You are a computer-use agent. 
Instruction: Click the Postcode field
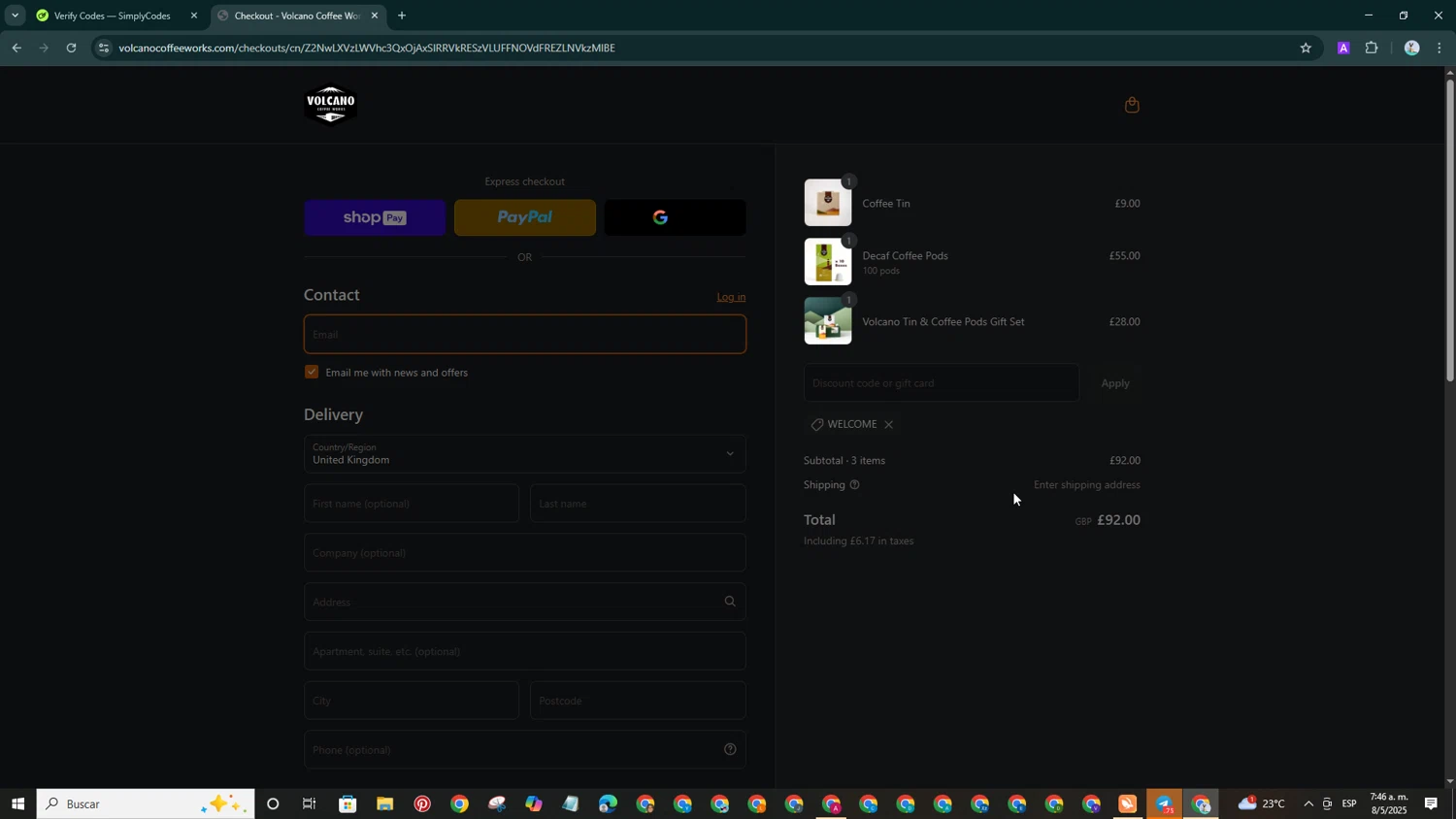tap(638, 701)
